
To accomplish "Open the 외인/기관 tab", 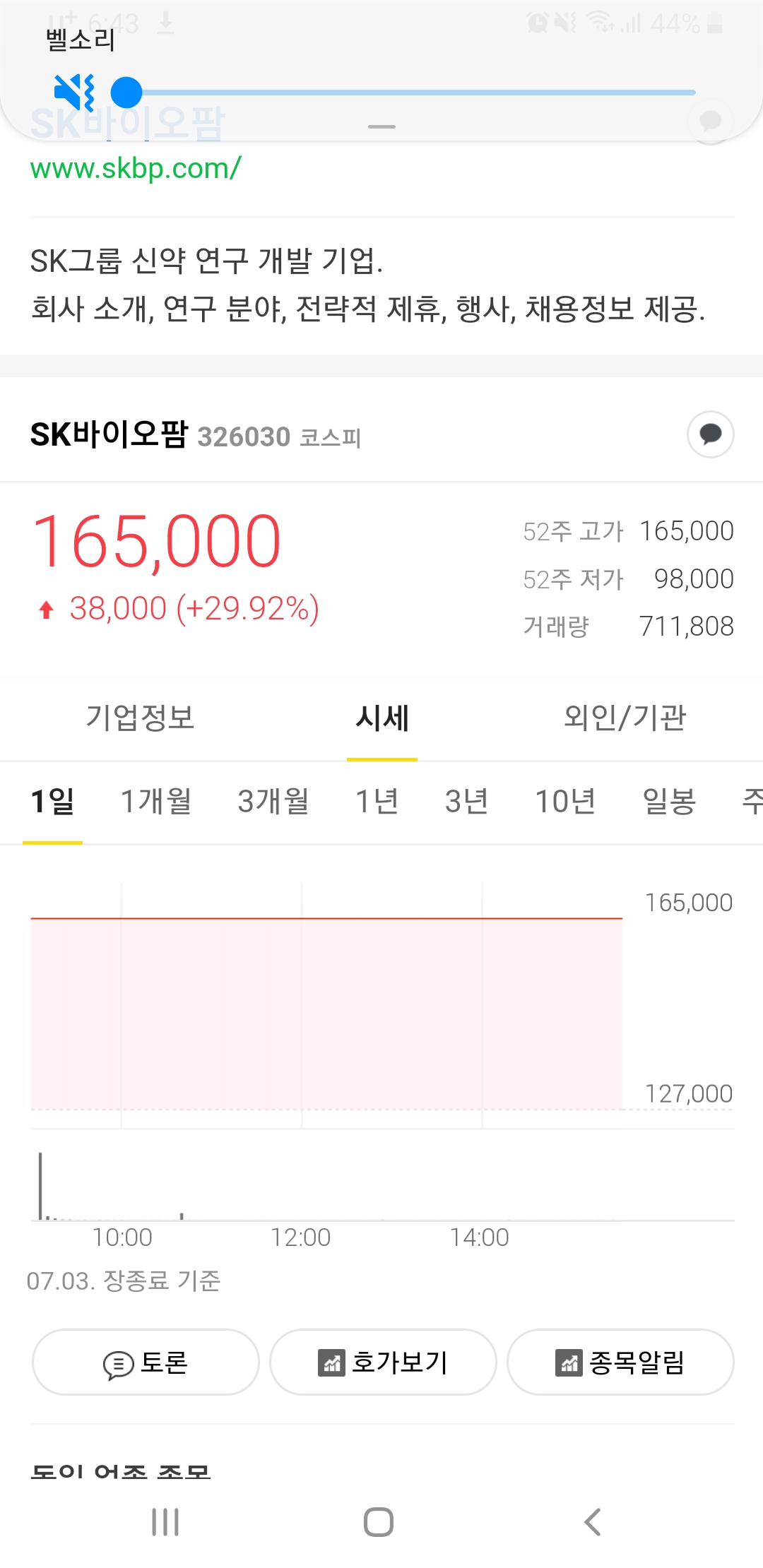I will coord(625,718).
